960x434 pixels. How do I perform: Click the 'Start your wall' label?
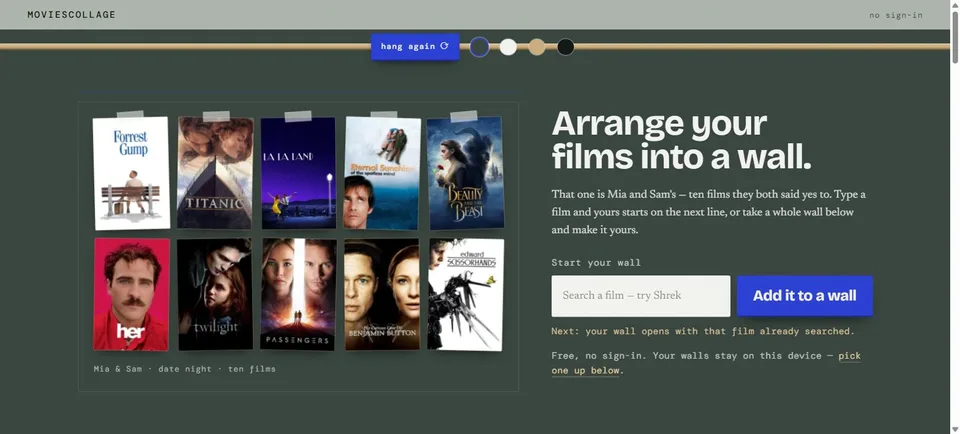point(596,263)
